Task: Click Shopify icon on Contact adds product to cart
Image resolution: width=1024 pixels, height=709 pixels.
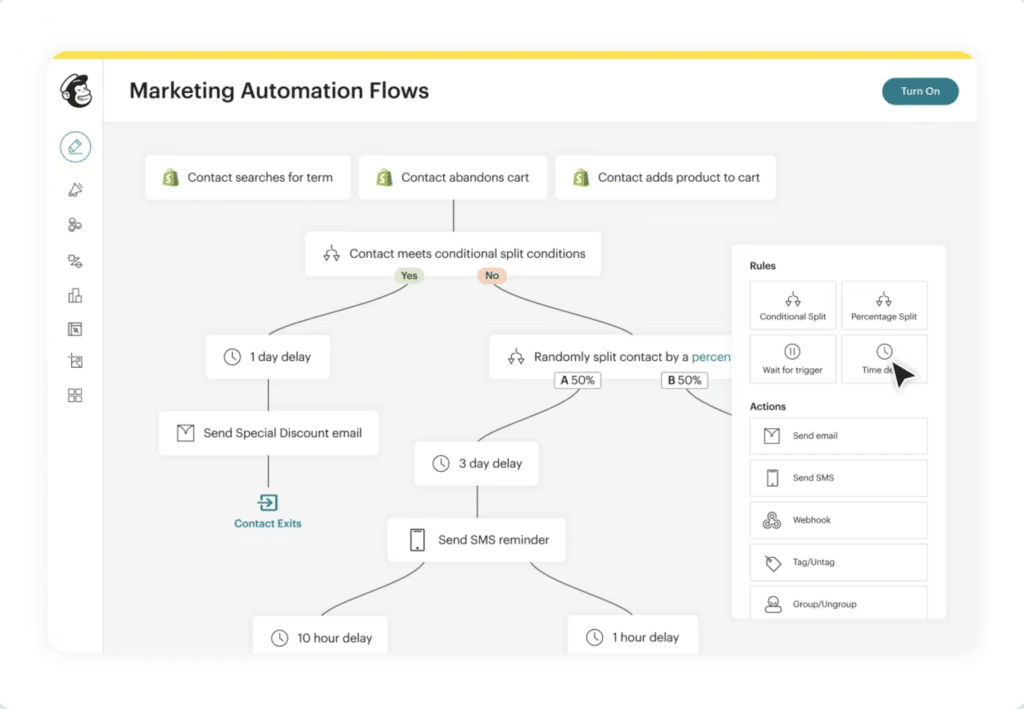Action: click(x=581, y=178)
